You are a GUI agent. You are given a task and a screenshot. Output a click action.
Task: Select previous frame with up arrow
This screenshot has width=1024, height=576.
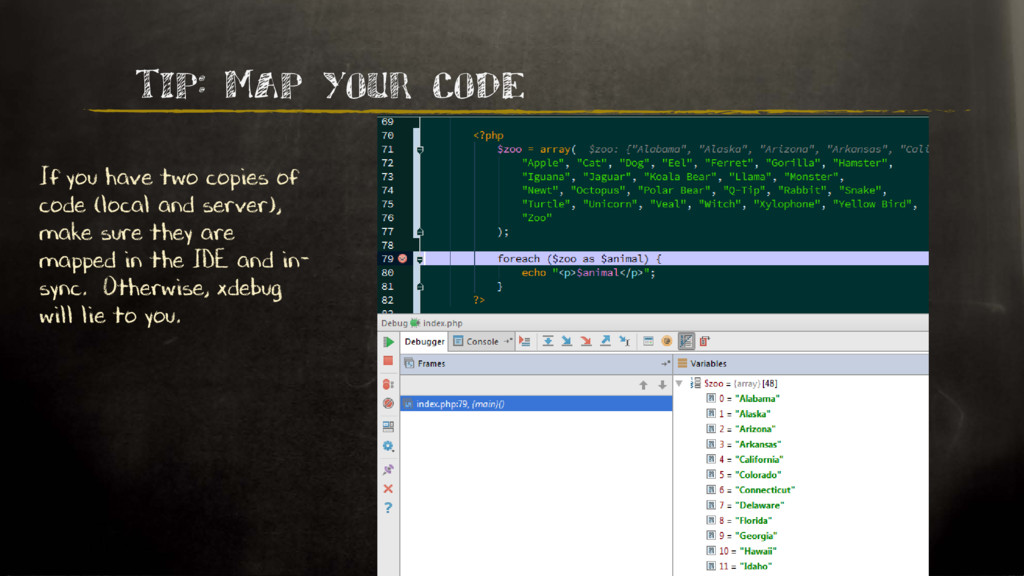tap(643, 385)
